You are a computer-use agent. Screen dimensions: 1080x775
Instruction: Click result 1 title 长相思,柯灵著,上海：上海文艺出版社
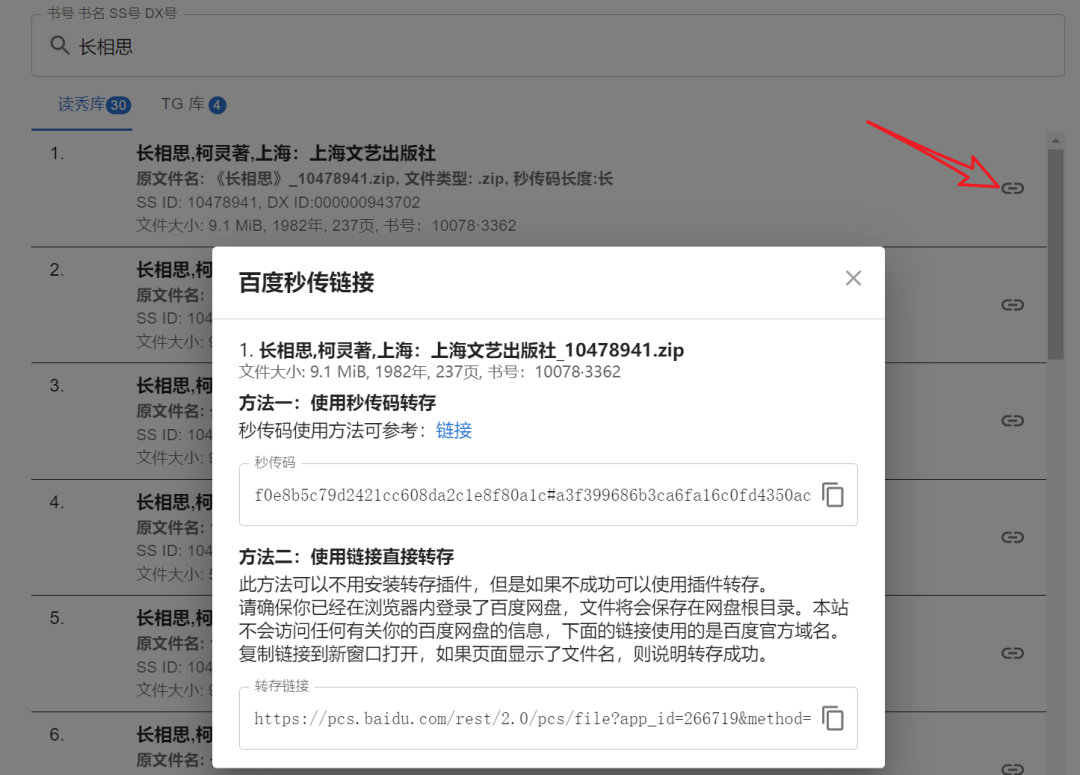(x=286, y=153)
